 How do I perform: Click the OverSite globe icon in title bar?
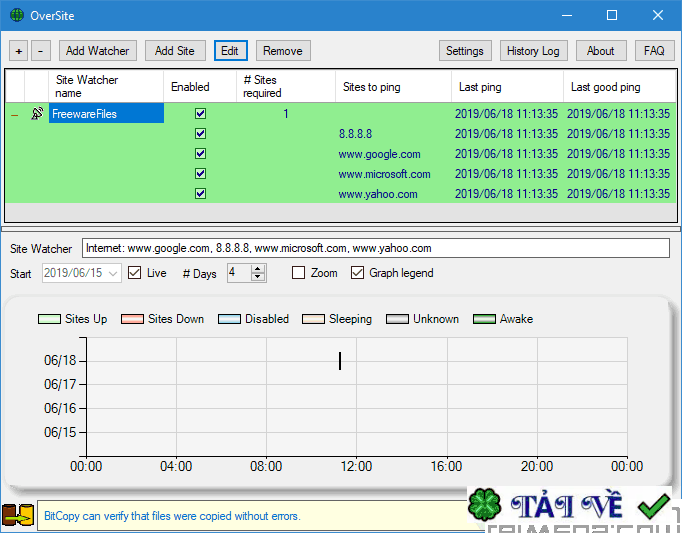pos(16,16)
